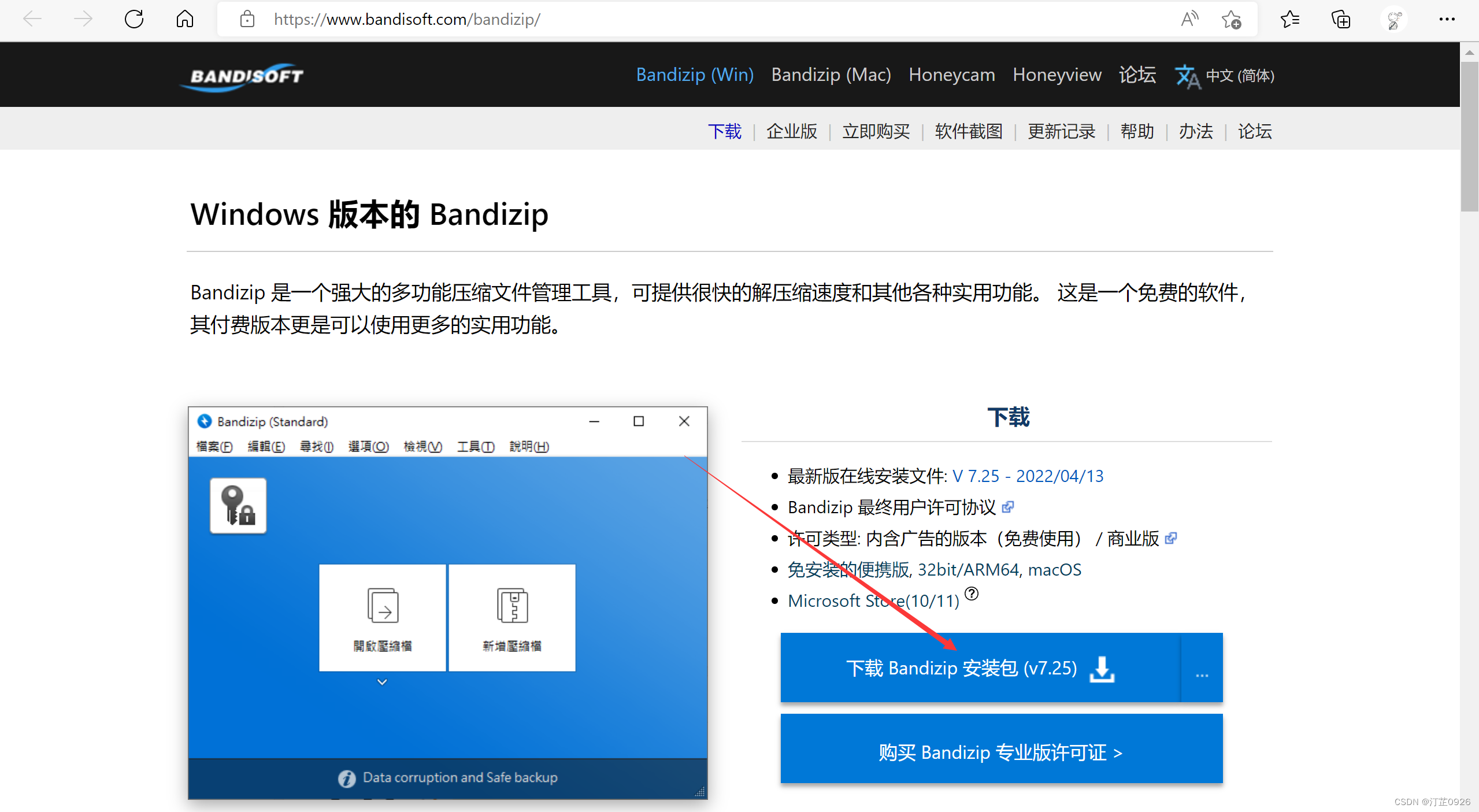Click the Bandisoft logo

[x=246, y=76]
